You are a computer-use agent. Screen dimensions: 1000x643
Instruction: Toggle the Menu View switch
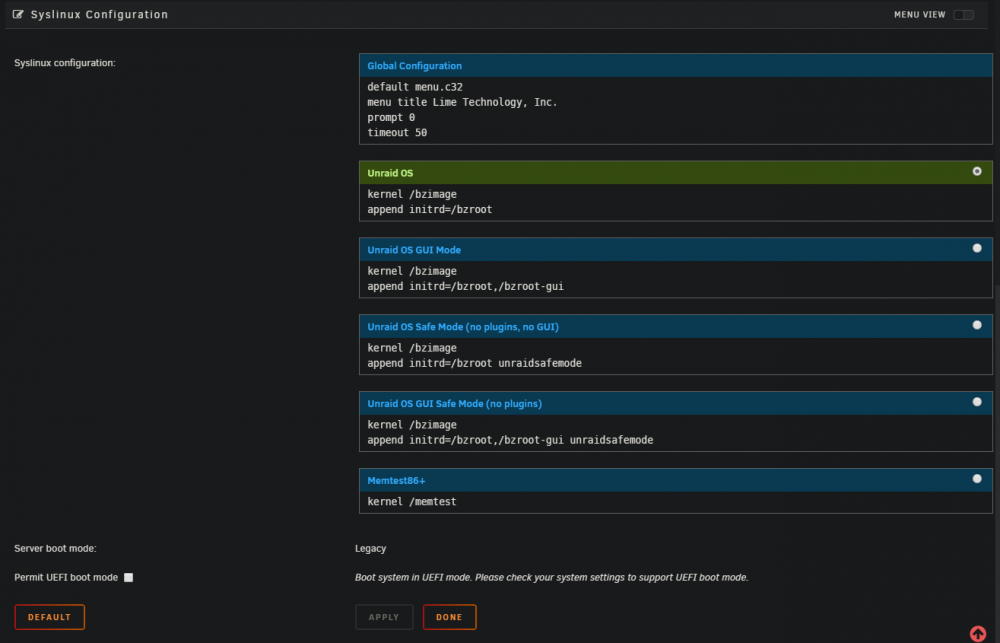pos(964,15)
